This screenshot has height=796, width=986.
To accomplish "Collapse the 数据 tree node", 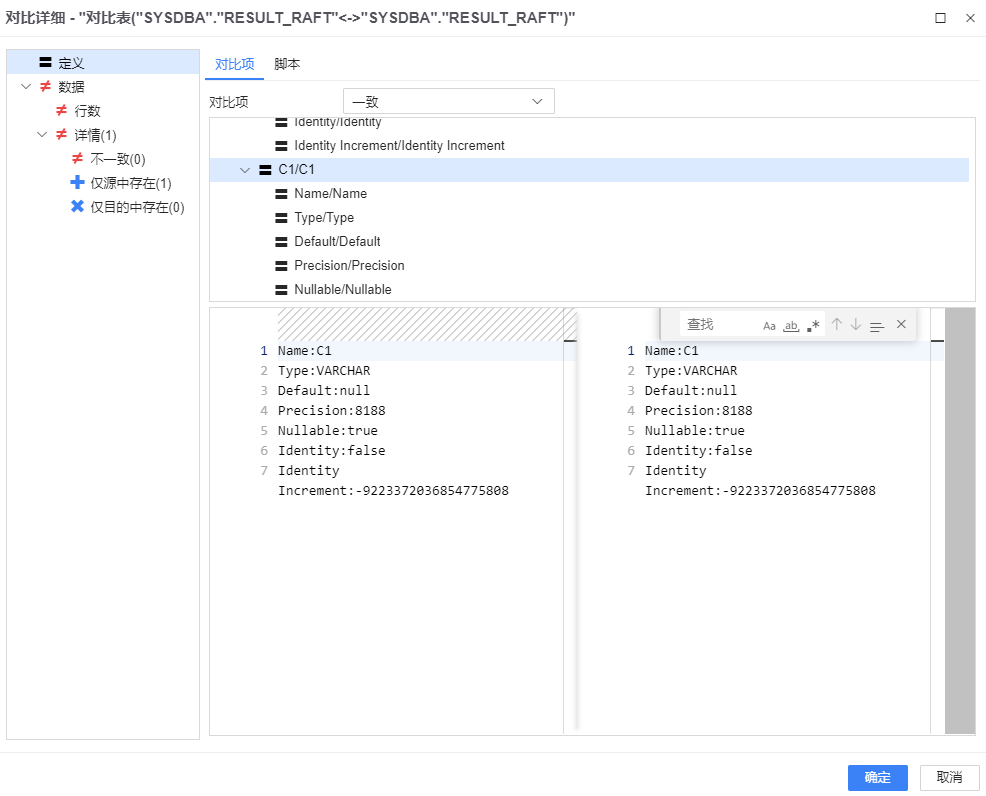I will [26, 86].
